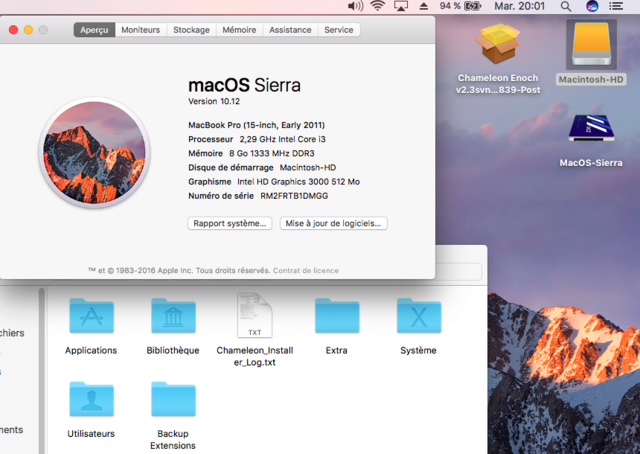
Task: Switch to the Aperçu tab
Action: (94, 30)
